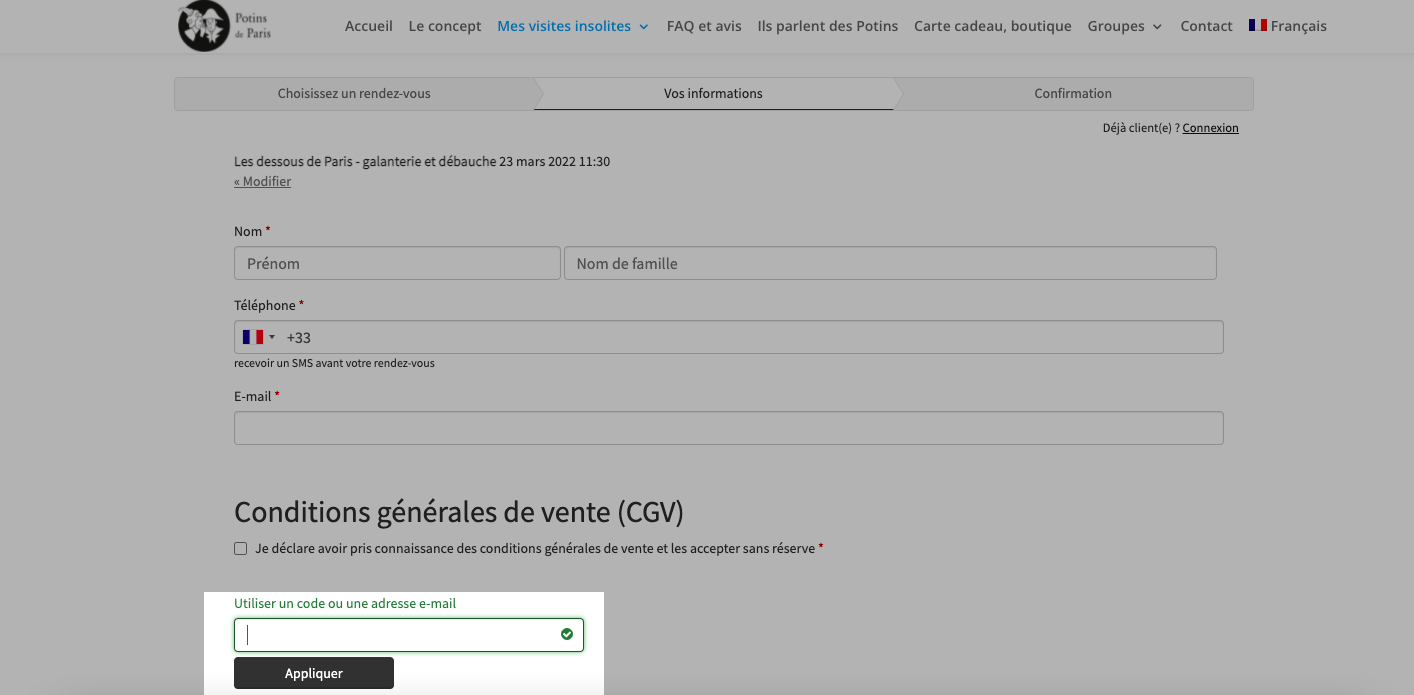
Task: Click the Appliquer button
Action: (314, 673)
